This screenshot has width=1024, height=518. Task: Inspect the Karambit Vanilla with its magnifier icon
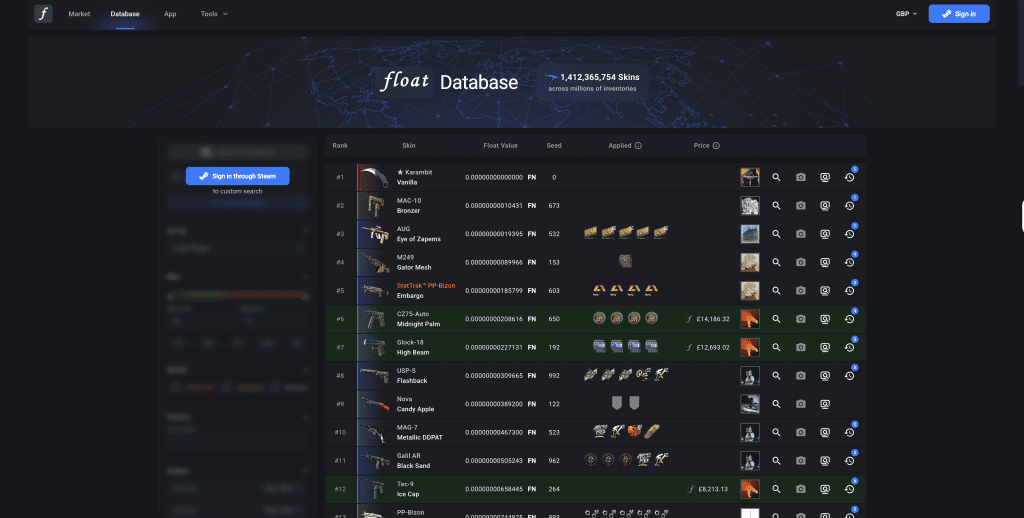[776, 177]
